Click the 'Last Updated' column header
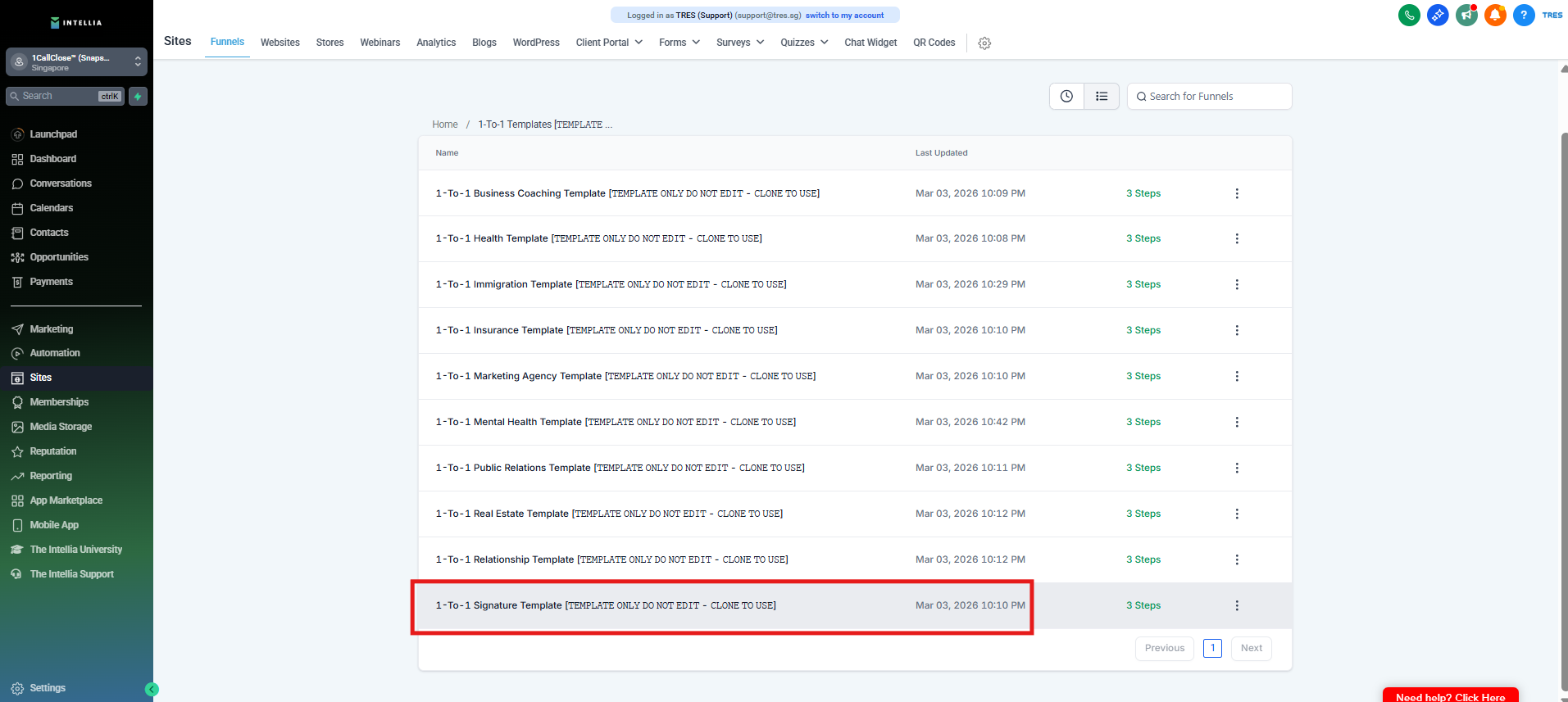The width and height of the screenshot is (1568, 702). click(941, 153)
